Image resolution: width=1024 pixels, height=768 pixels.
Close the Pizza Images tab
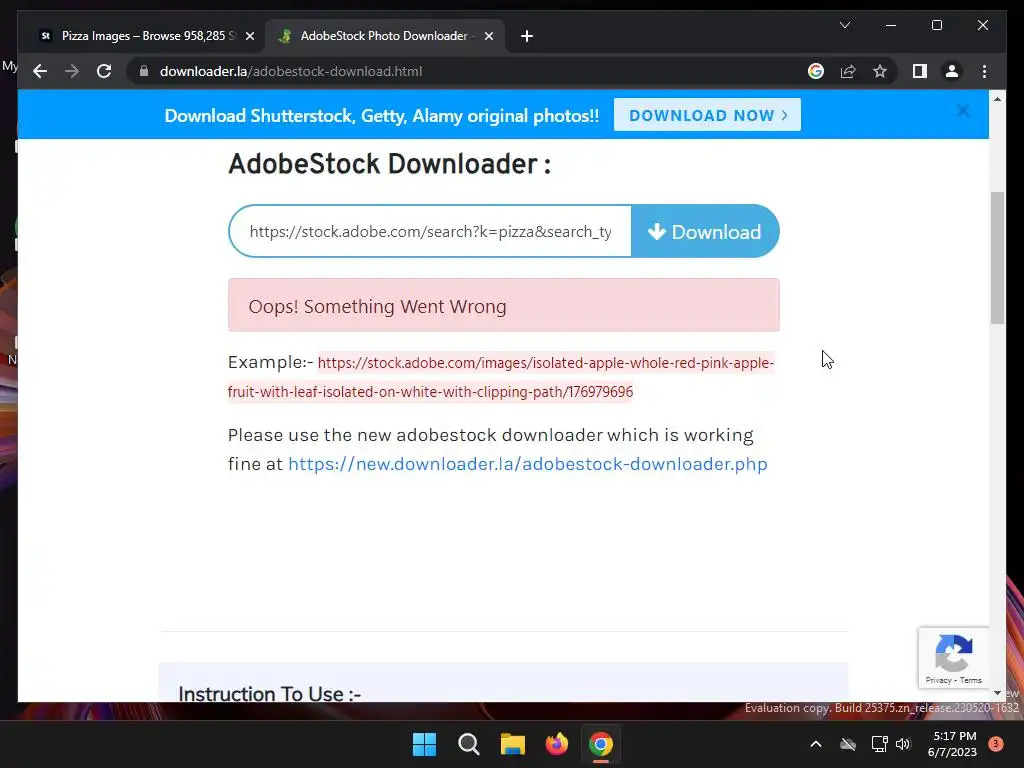pyautogui.click(x=249, y=36)
